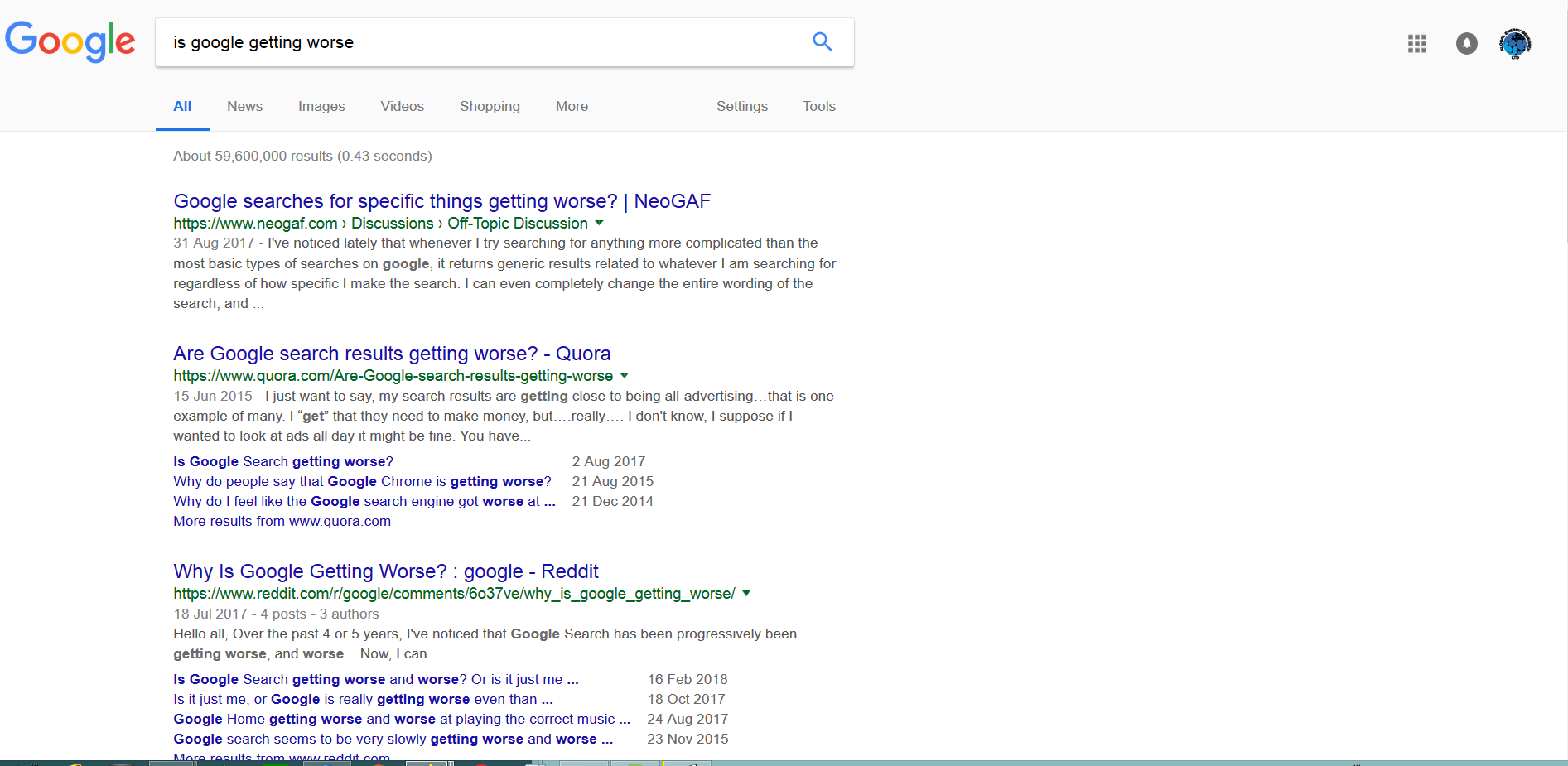1568x766 pixels.
Task: Expand the Quora result URL dropdown arrow
Action: pyautogui.click(x=625, y=376)
